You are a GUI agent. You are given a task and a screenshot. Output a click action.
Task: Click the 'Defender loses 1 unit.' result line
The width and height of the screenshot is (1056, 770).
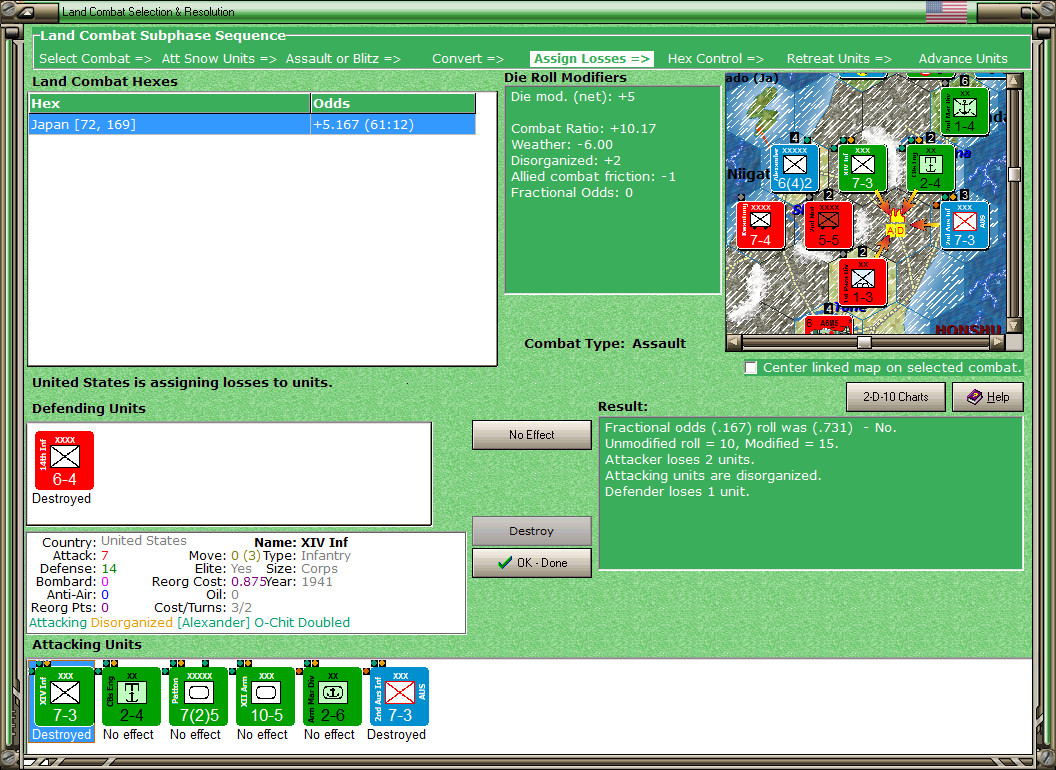coord(677,492)
